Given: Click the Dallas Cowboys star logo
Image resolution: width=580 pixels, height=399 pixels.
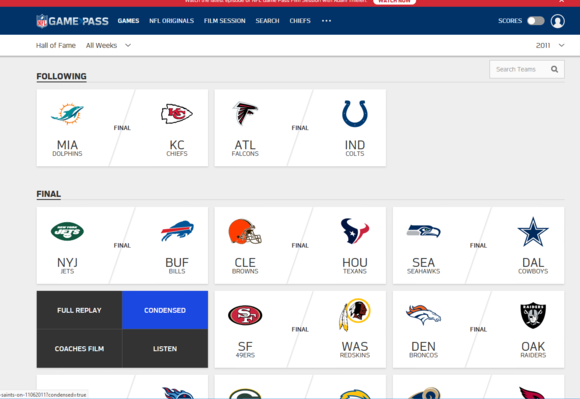Looking at the screenshot, I should [x=533, y=232].
